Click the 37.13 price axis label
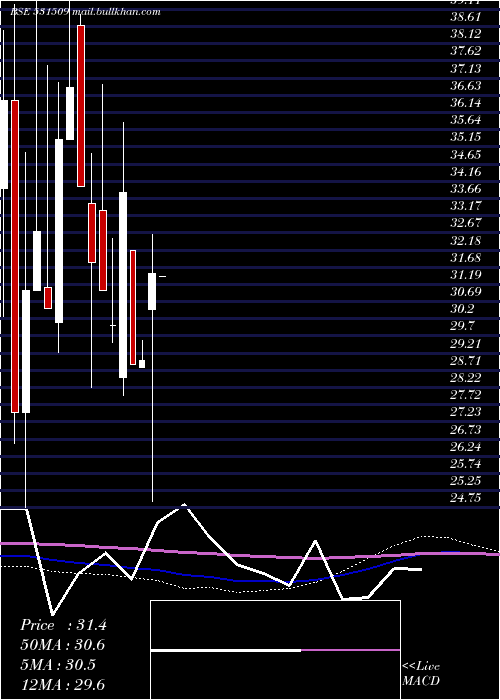The width and height of the screenshot is (500, 700). (x=466, y=68)
